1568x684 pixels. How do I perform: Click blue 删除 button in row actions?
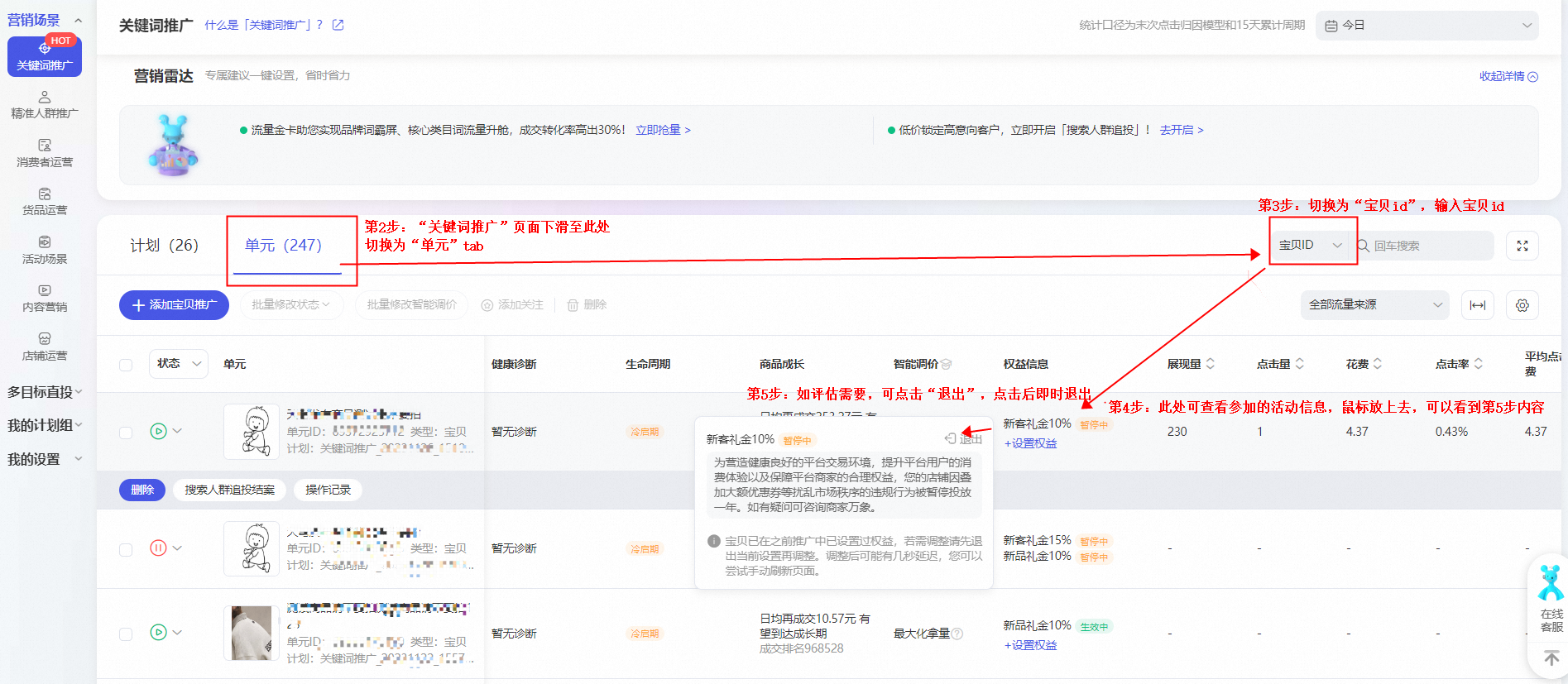[x=142, y=490]
